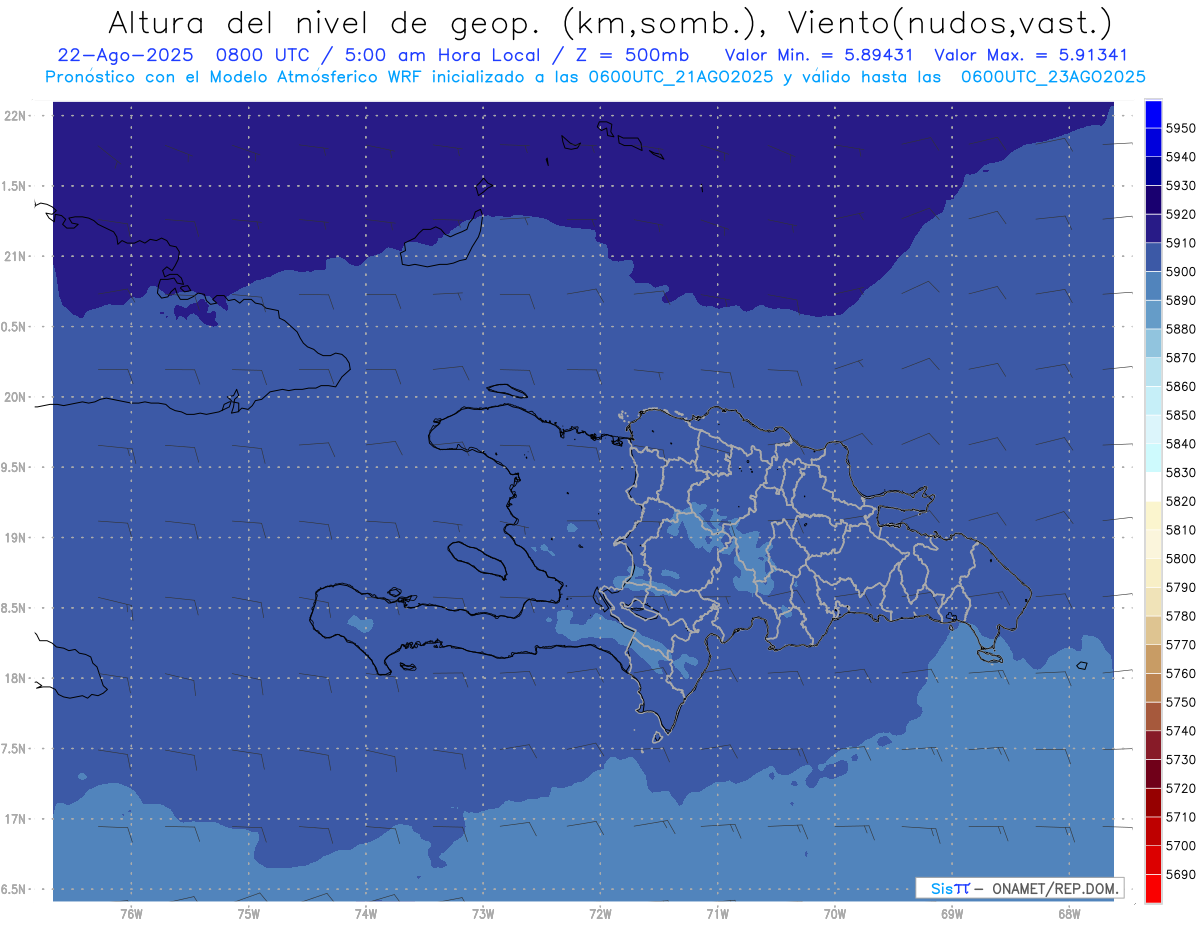Click the '5740' color scale value
The height and width of the screenshot is (927, 1200).
1181,731
